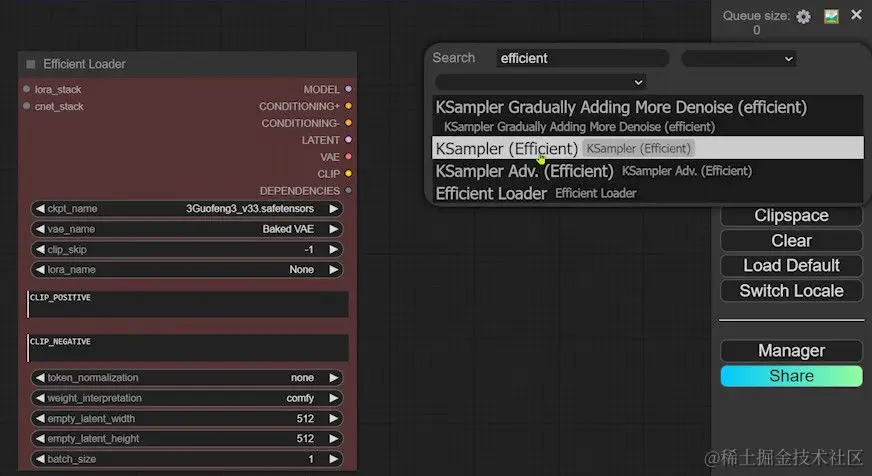Select KSampler (Efficient) search result
This screenshot has width=872, height=476.
pyautogui.click(x=648, y=148)
